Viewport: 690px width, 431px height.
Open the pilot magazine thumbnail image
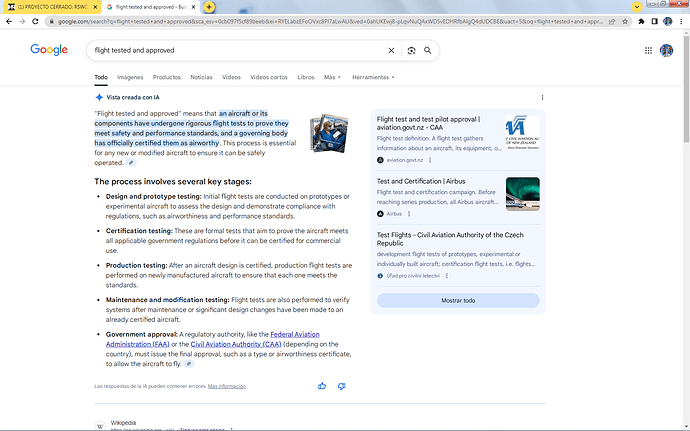(329, 133)
